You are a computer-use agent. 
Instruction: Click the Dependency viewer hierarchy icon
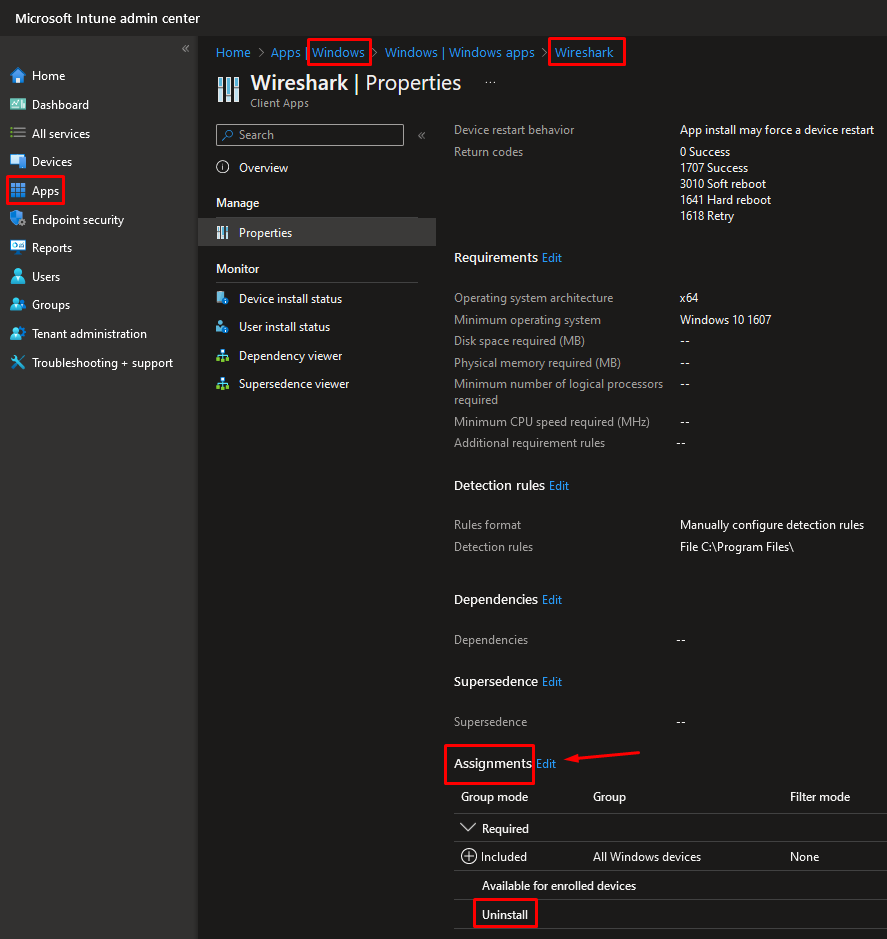point(223,355)
